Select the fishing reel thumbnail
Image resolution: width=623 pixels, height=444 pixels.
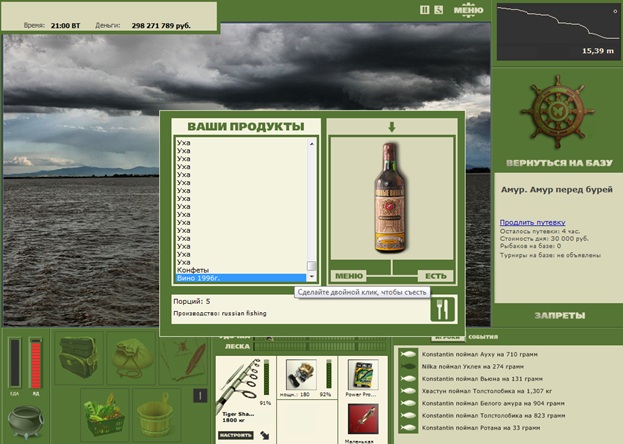(x=301, y=374)
